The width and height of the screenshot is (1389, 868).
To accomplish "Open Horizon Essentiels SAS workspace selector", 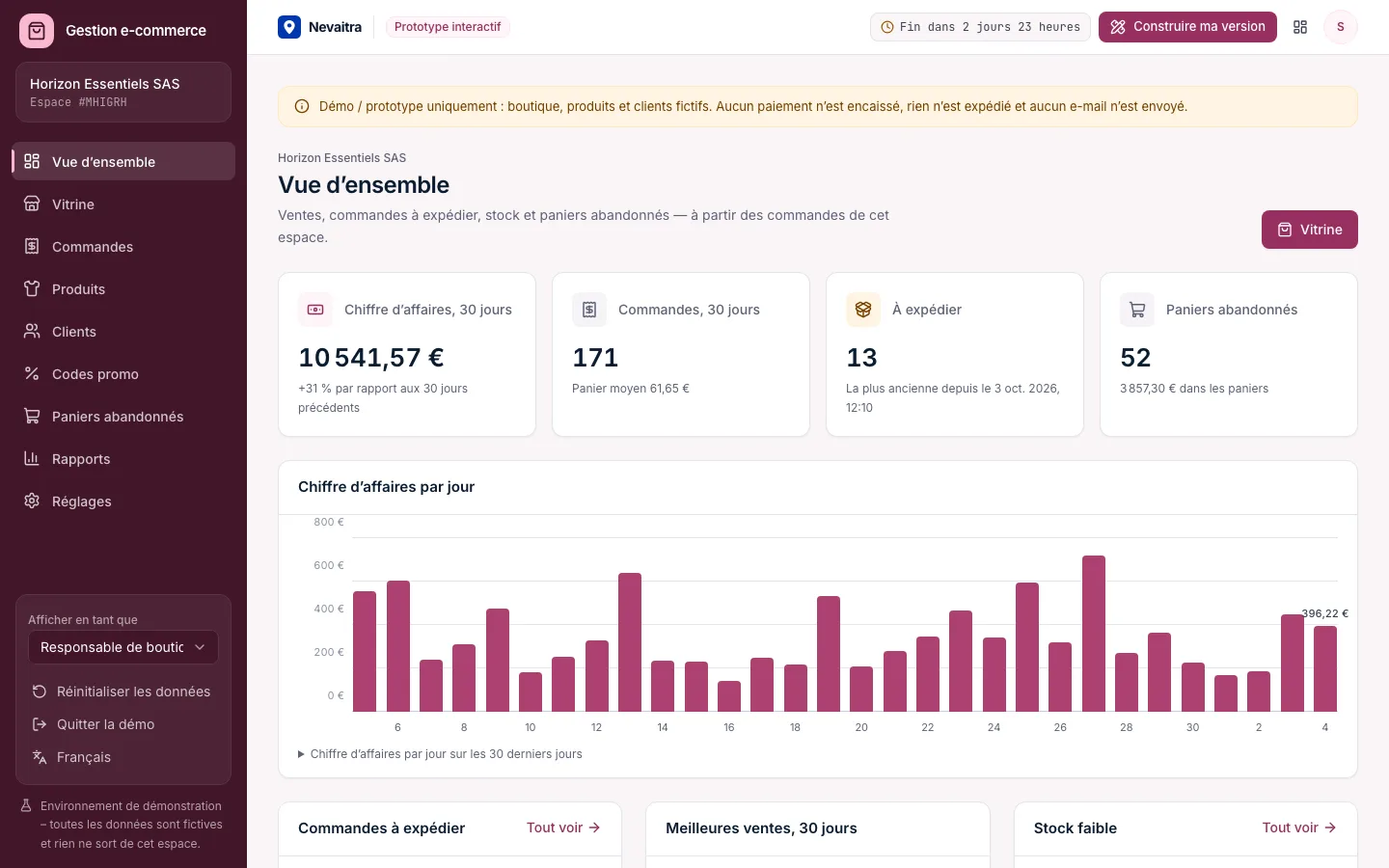I will [123, 92].
